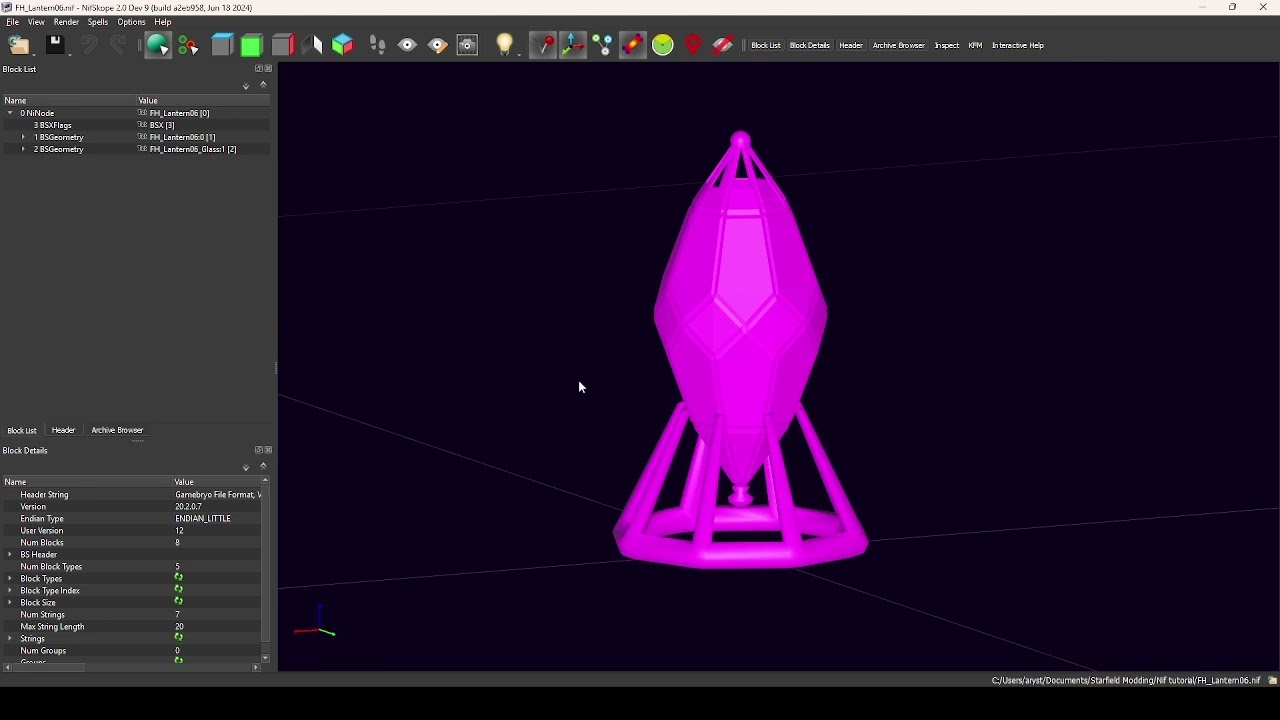Click the Inspect toolbar button
Screen dimensions: 1280x720
pyautogui.click(x=947, y=46)
